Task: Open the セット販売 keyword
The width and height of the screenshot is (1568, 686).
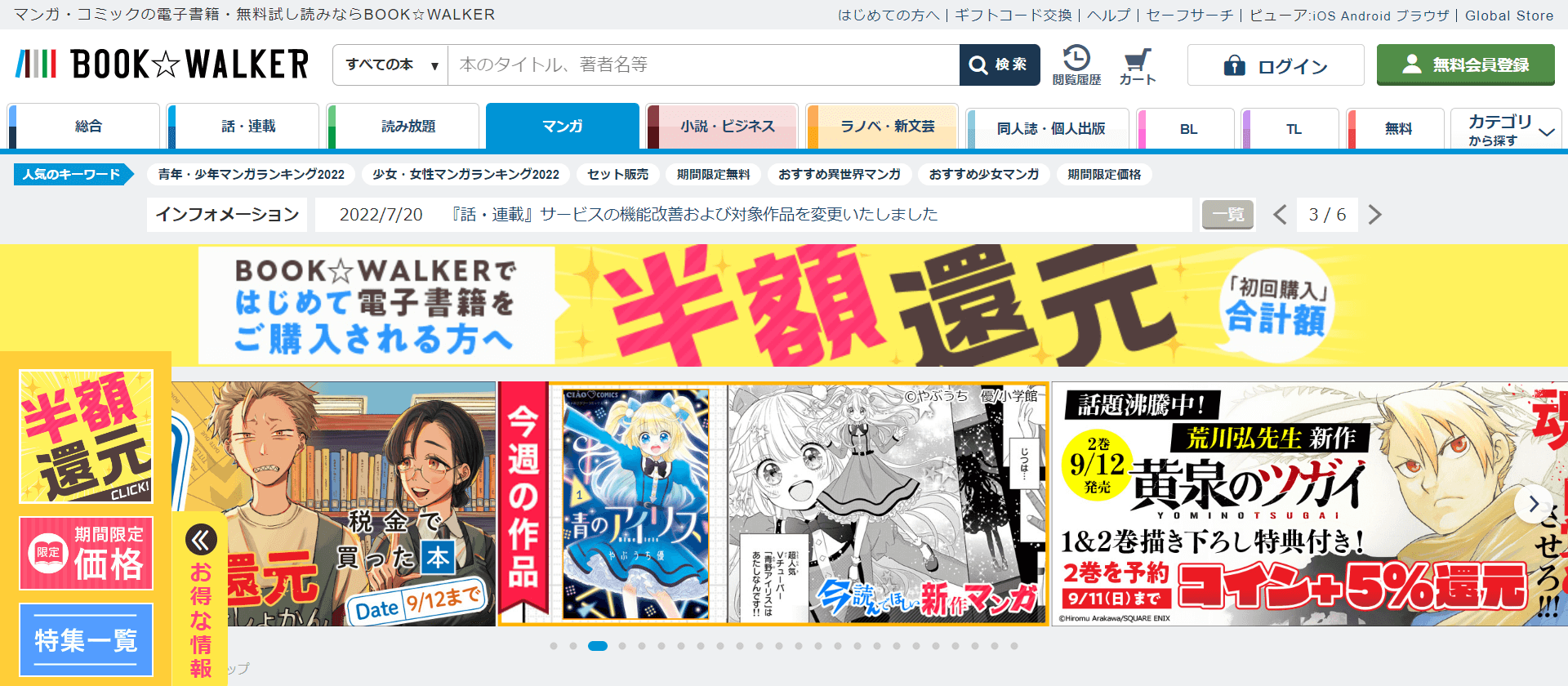Action: pos(617,174)
